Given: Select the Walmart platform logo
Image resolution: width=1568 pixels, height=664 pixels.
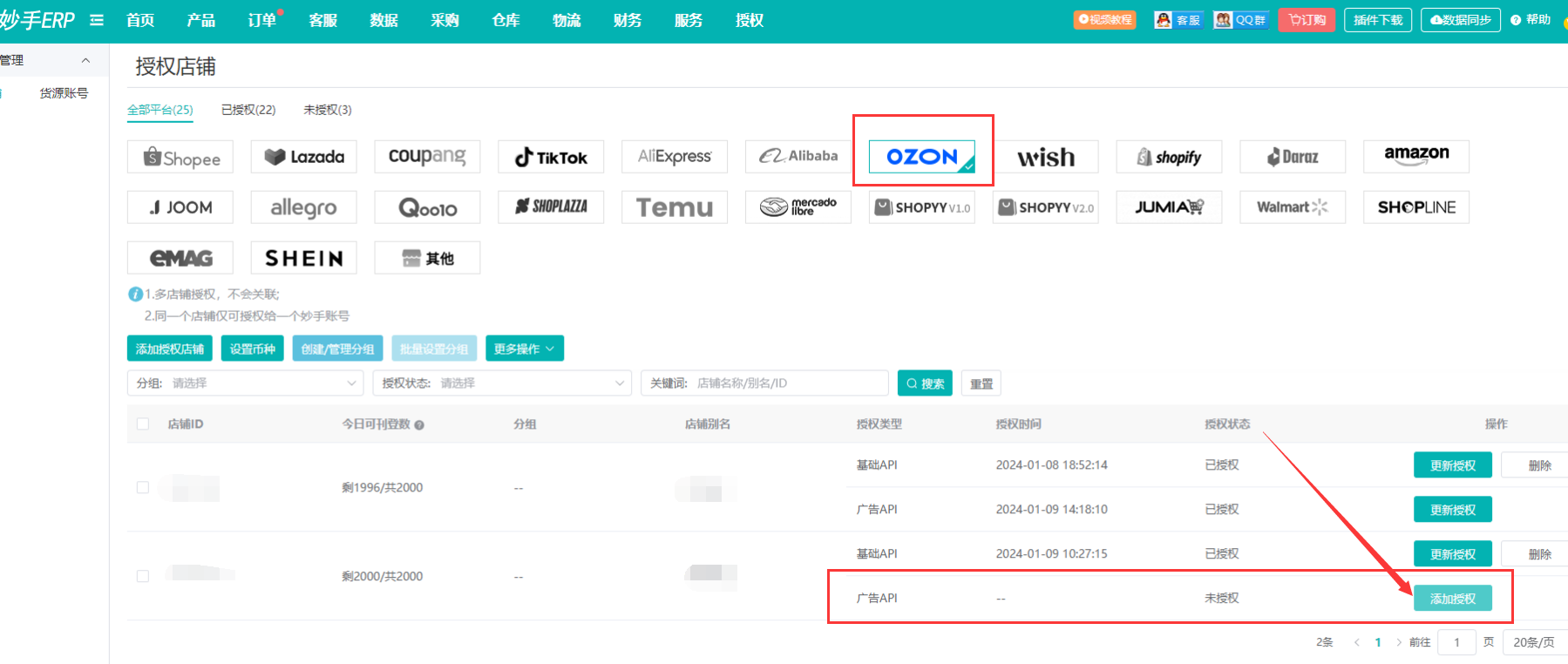Looking at the screenshot, I should point(1292,207).
